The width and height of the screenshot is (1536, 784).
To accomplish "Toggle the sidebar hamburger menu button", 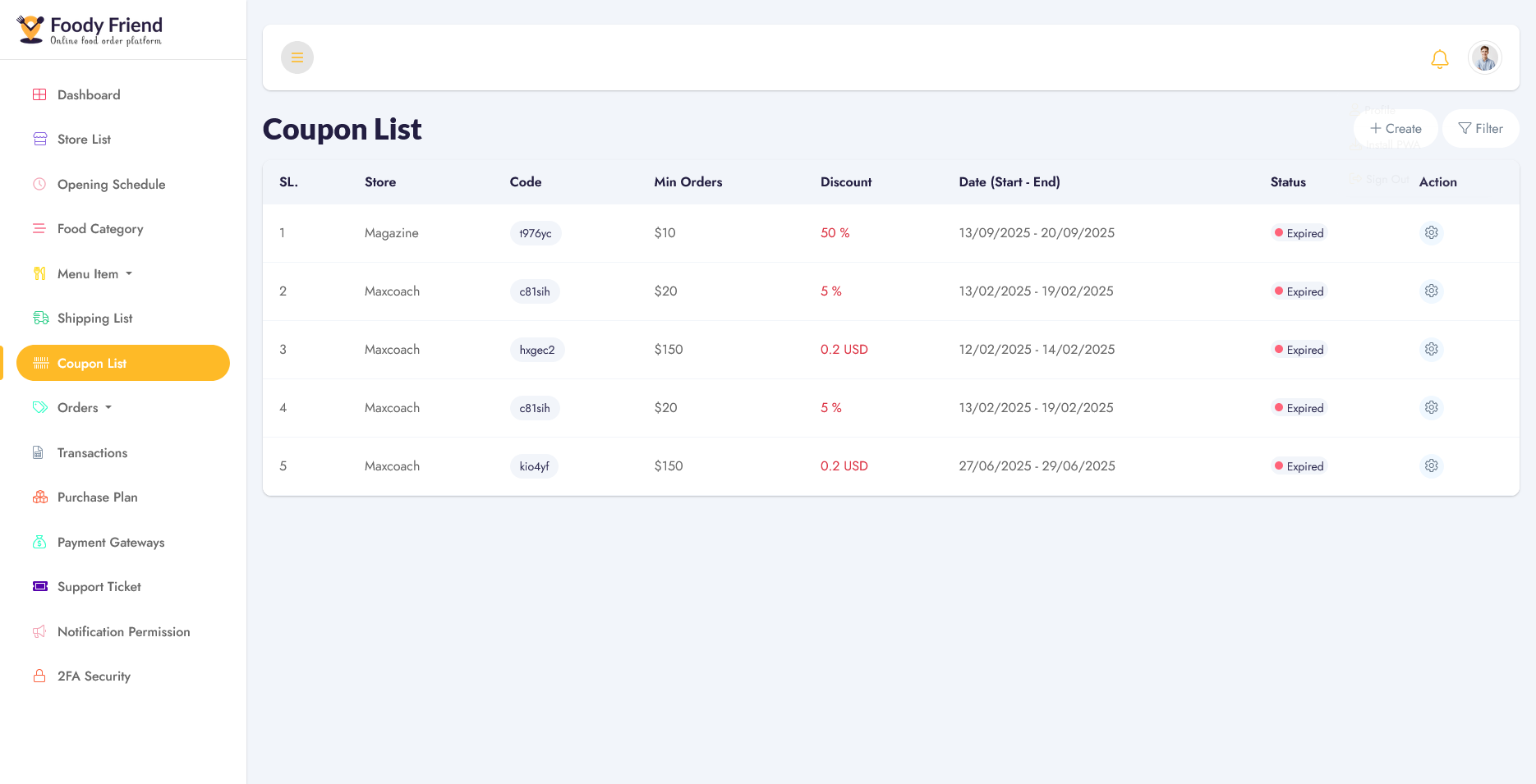I will click(297, 57).
